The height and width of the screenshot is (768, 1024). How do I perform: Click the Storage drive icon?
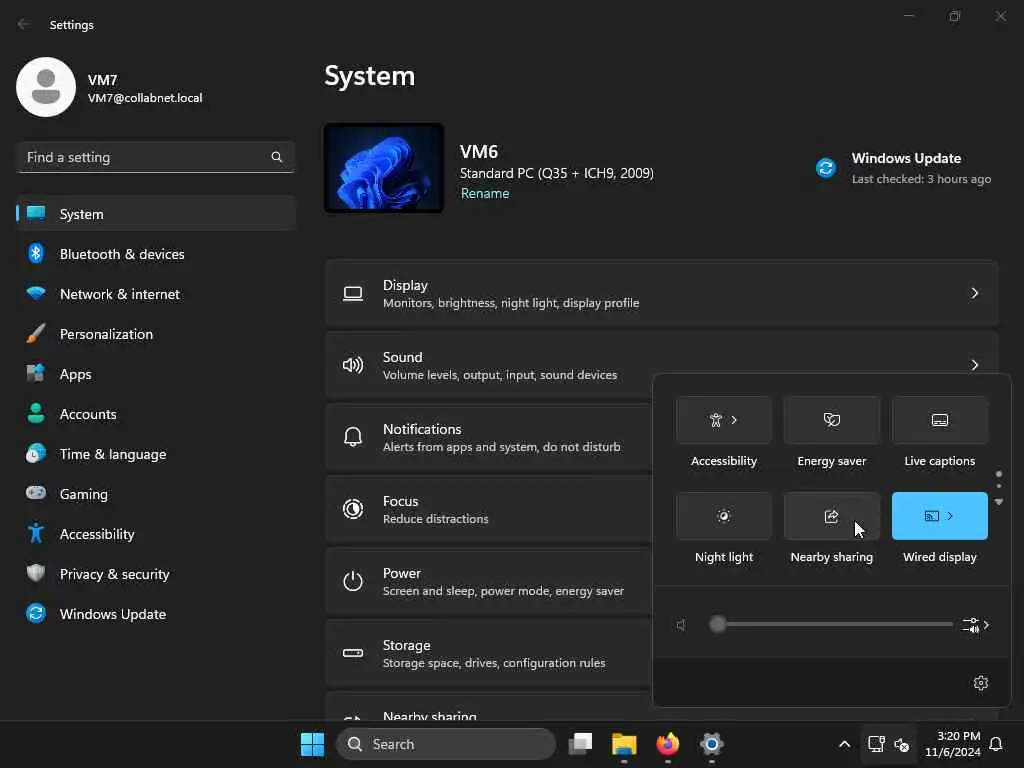point(353,653)
